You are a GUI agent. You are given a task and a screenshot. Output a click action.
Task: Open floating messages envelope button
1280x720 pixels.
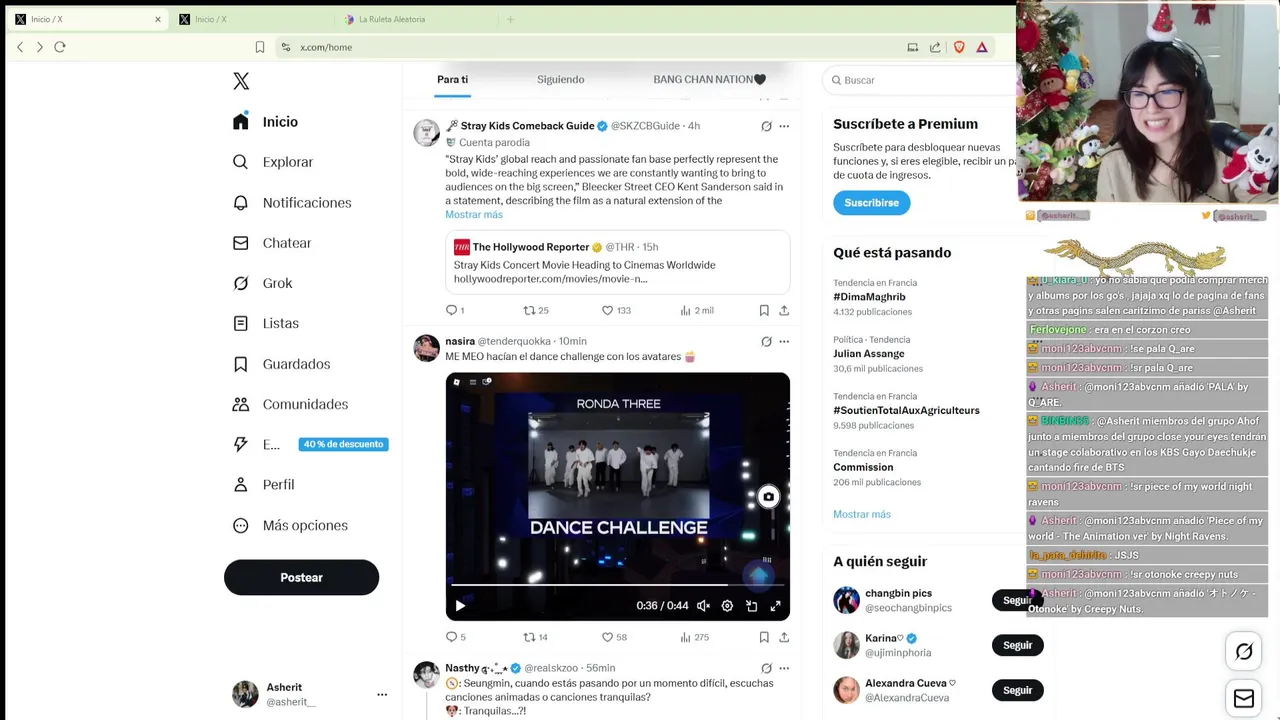point(1244,699)
